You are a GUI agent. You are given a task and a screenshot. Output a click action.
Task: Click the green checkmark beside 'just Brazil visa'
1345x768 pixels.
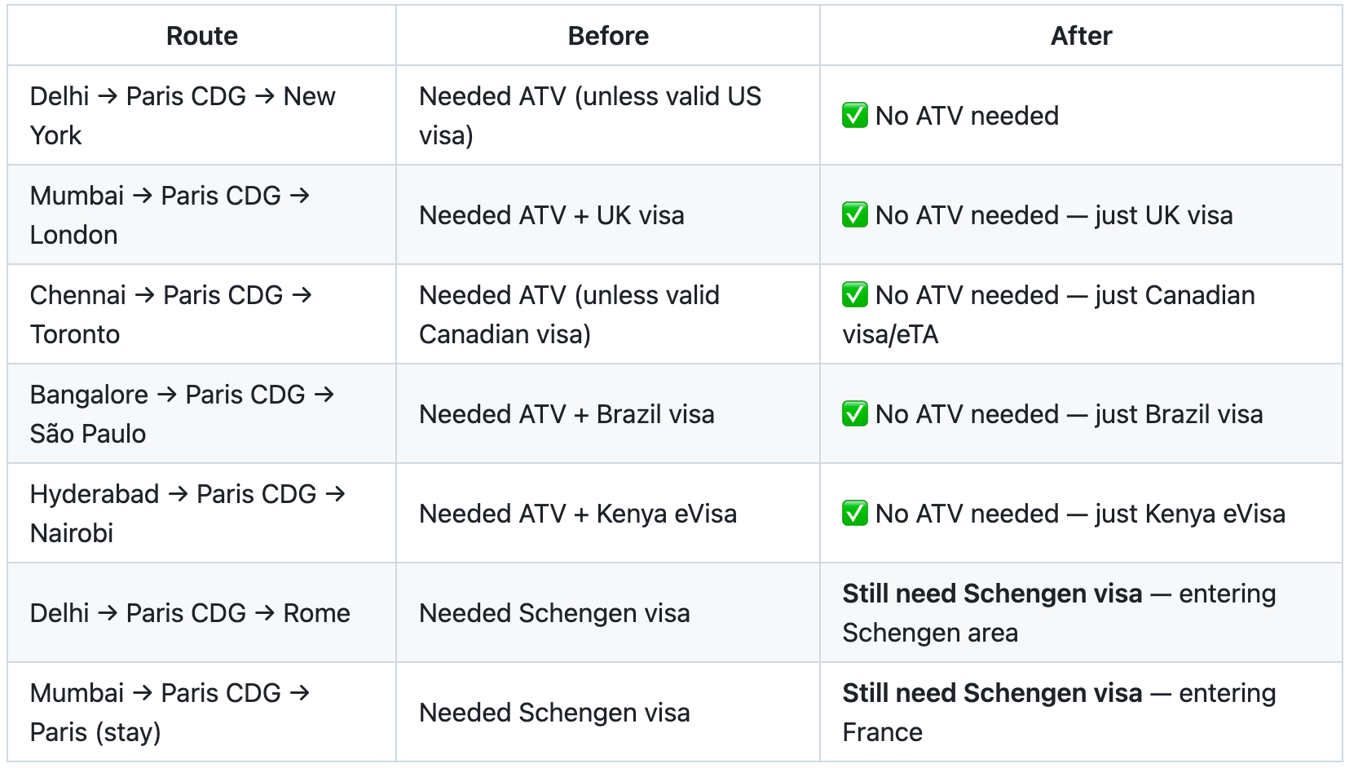(x=855, y=414)
